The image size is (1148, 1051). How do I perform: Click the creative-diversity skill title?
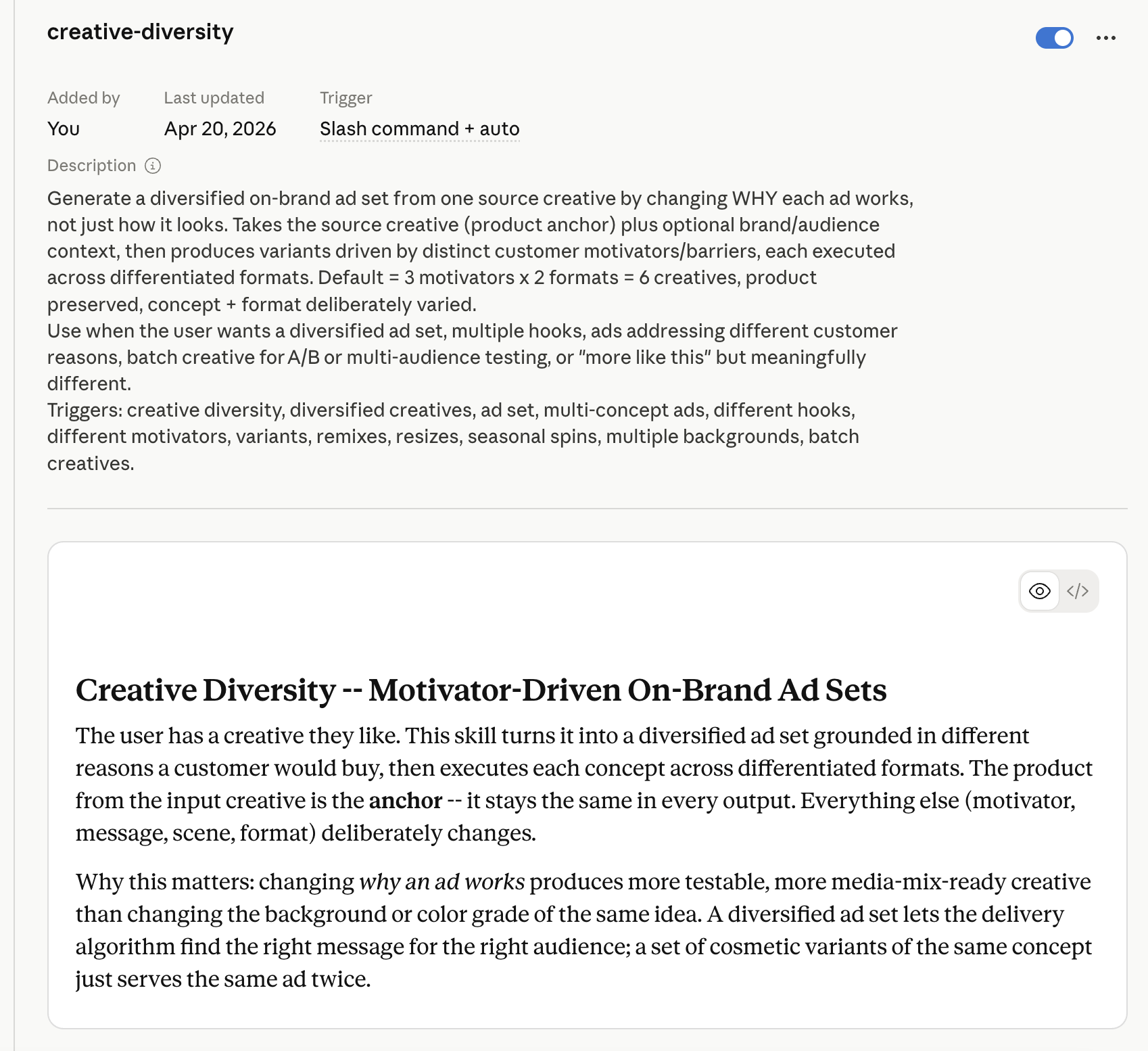[140, 32]
